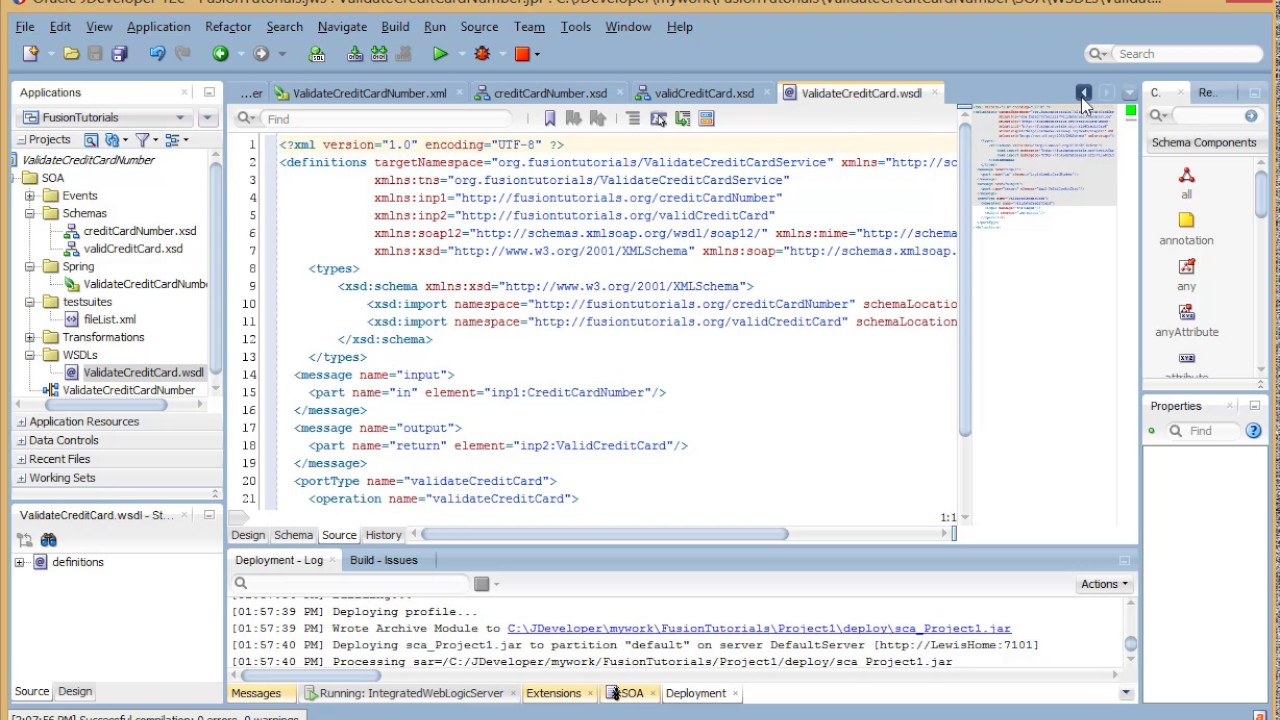Click the SQL worksheet toolbar icon
The height and width of the screenshot is (720, 1280).
(x=317, y=54)
